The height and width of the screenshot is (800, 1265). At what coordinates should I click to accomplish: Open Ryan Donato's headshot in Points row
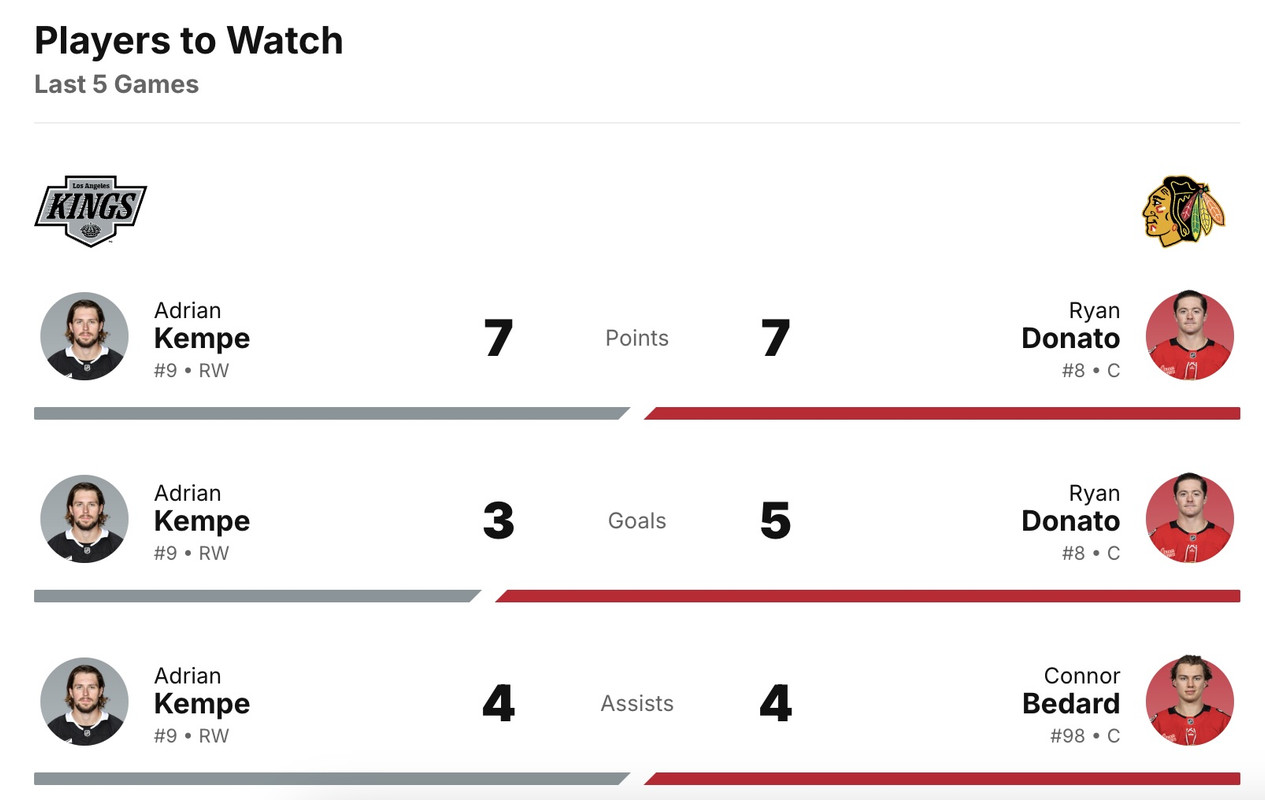tap(1189, 336)
